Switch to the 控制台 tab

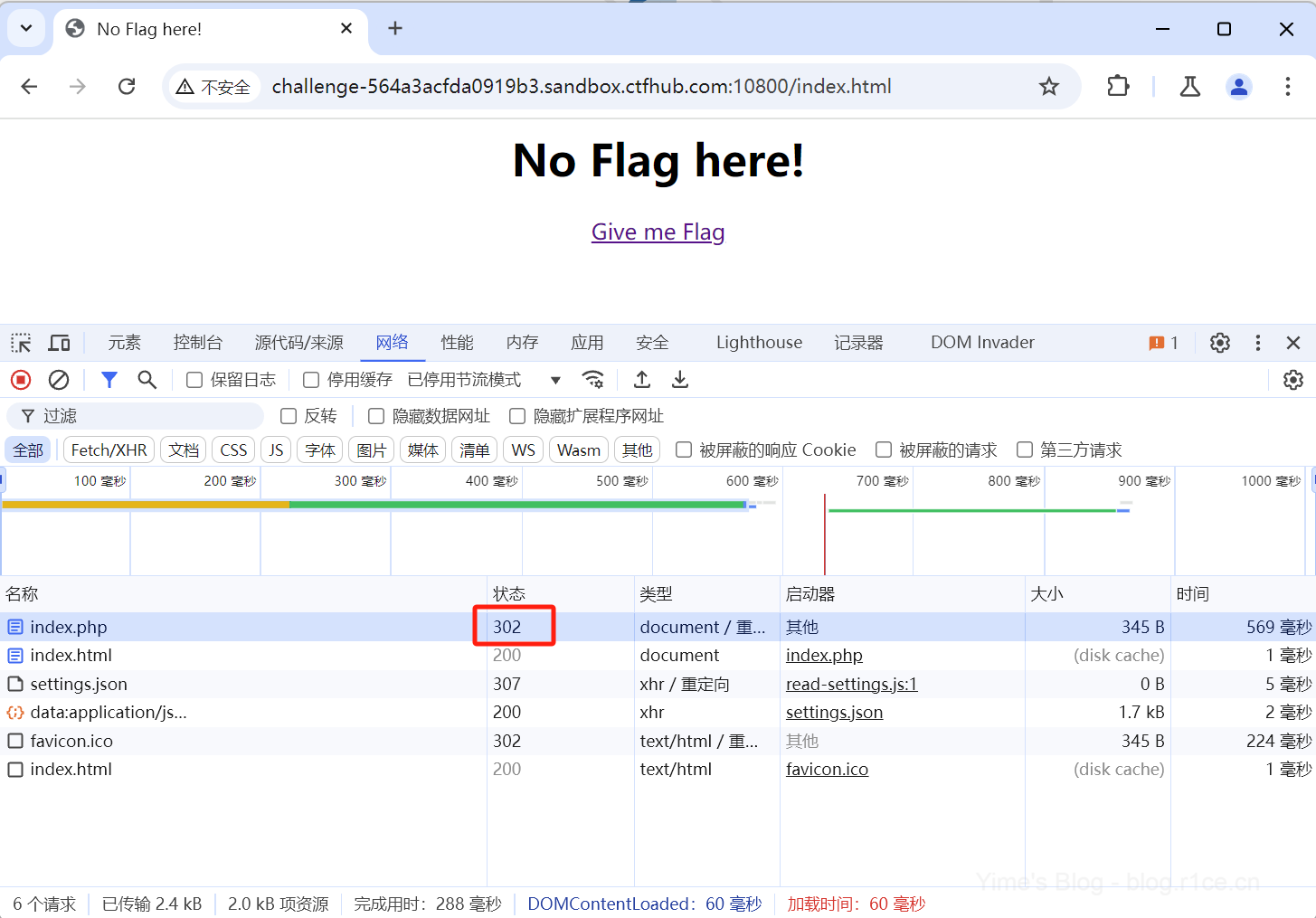click(x=197, y=343)
